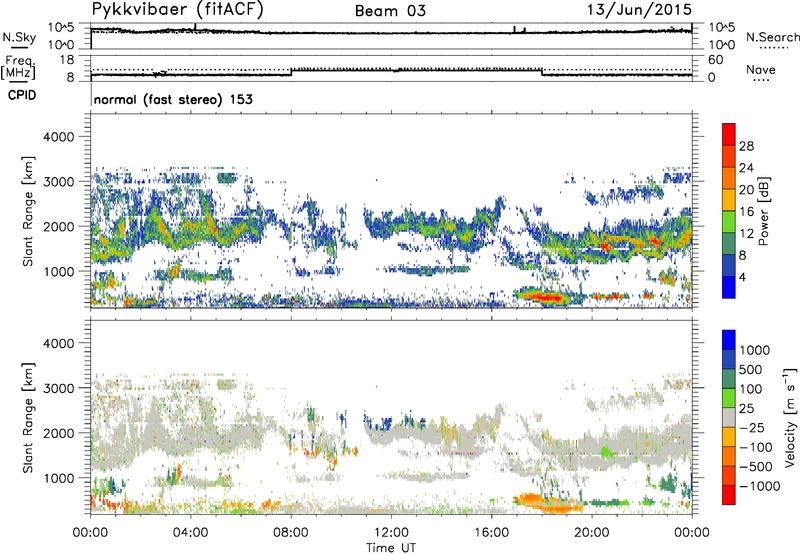Click the '08:00' time axis label
The height and width of the screenshot is (554, 800).
point(291,533)
